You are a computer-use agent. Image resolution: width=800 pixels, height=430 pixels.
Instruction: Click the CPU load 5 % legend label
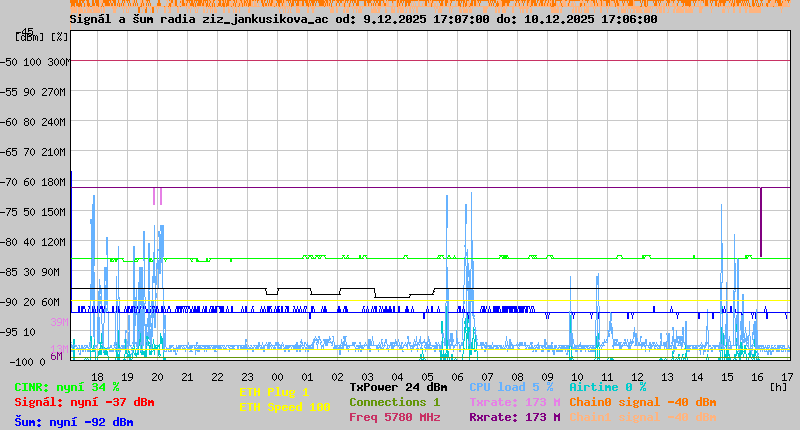click(510, 387)
